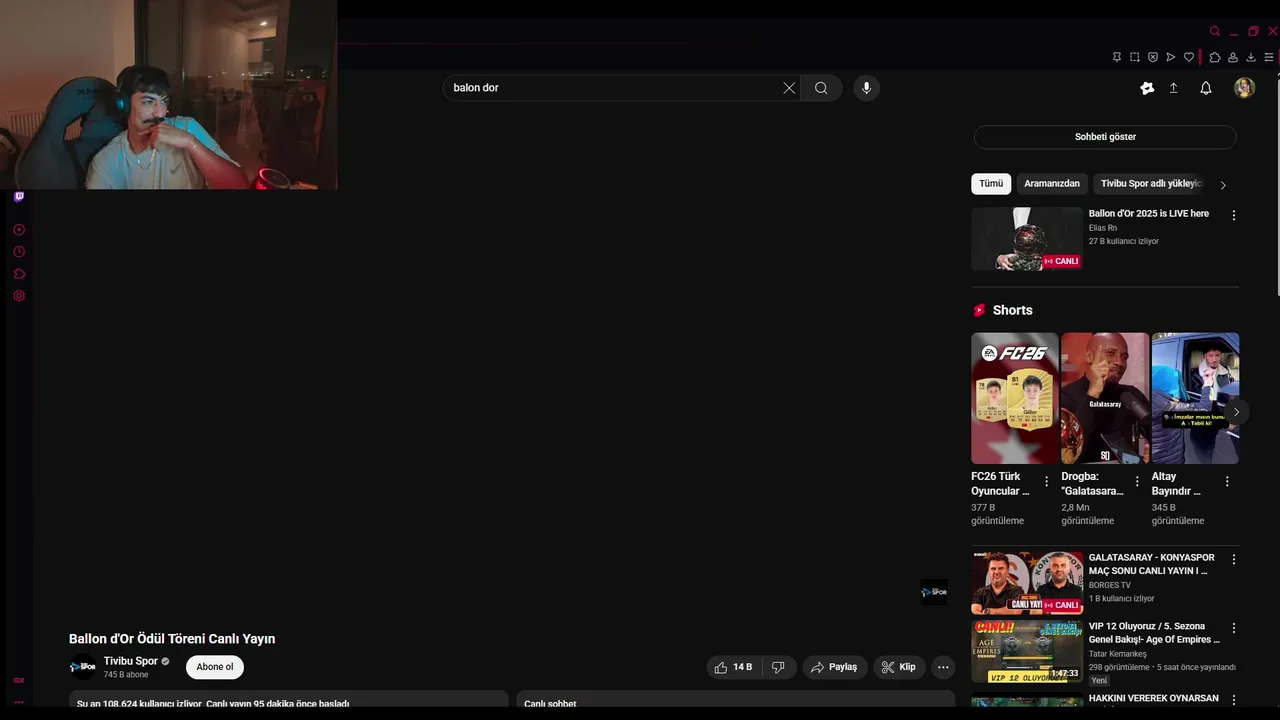The width and height of the screenshot is (1280, 720).
Task: Open browser history clock icon in sidebar
Action: [19, 252]
